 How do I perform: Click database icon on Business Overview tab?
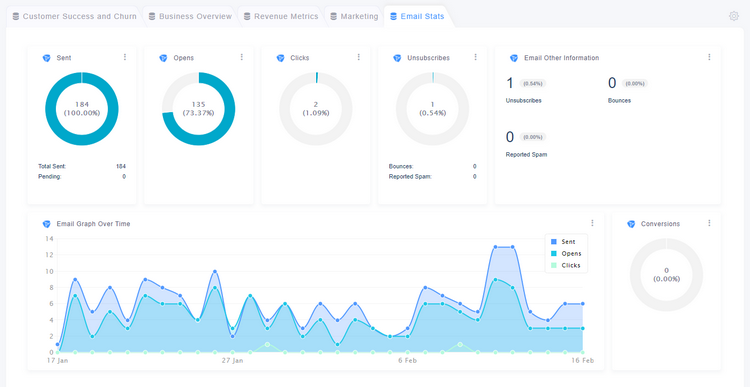152,16
